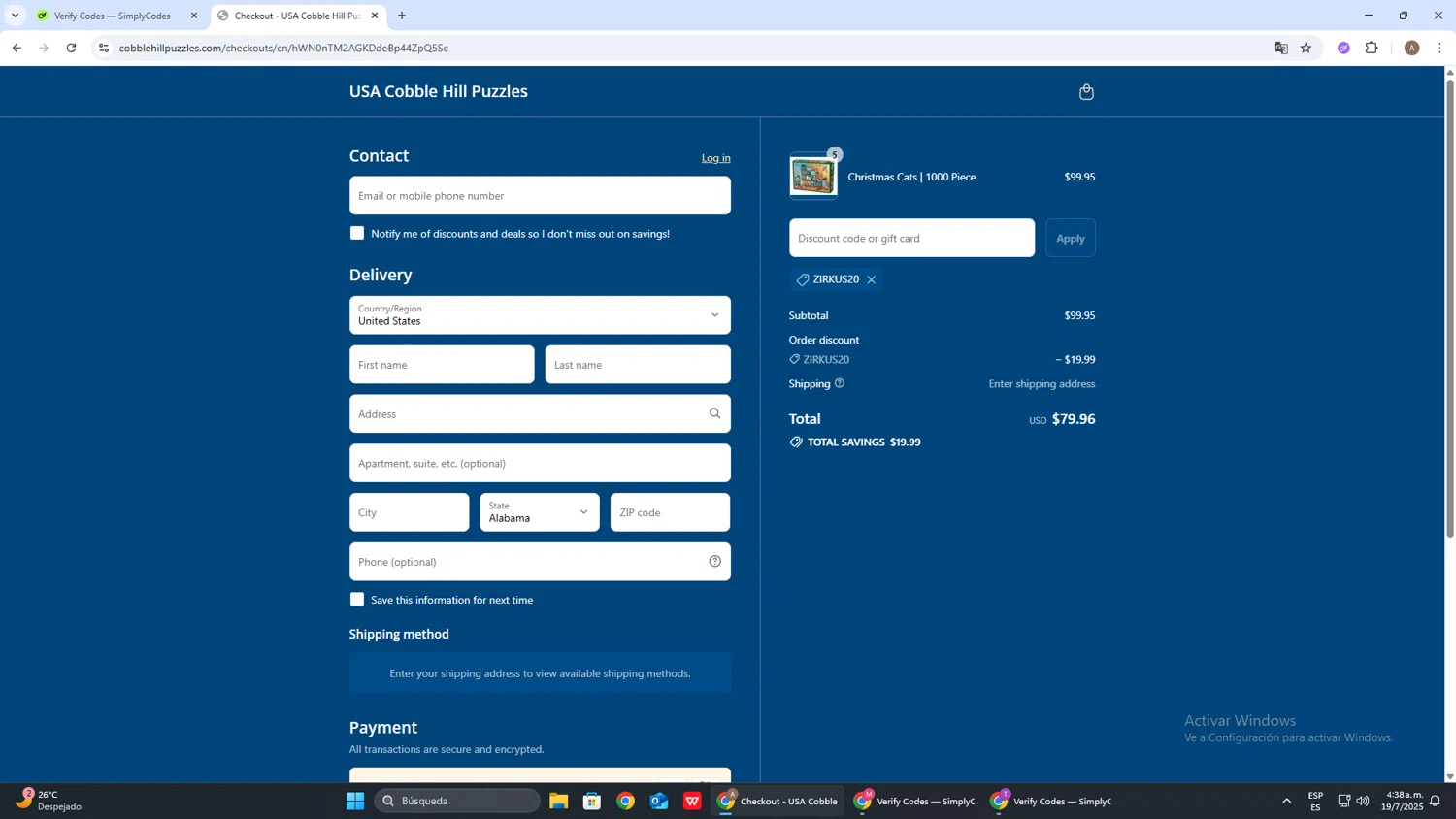The width and height of the screenshot is (1456, 819).
Task: View site information icon in address bar
Action: point(104,48)
